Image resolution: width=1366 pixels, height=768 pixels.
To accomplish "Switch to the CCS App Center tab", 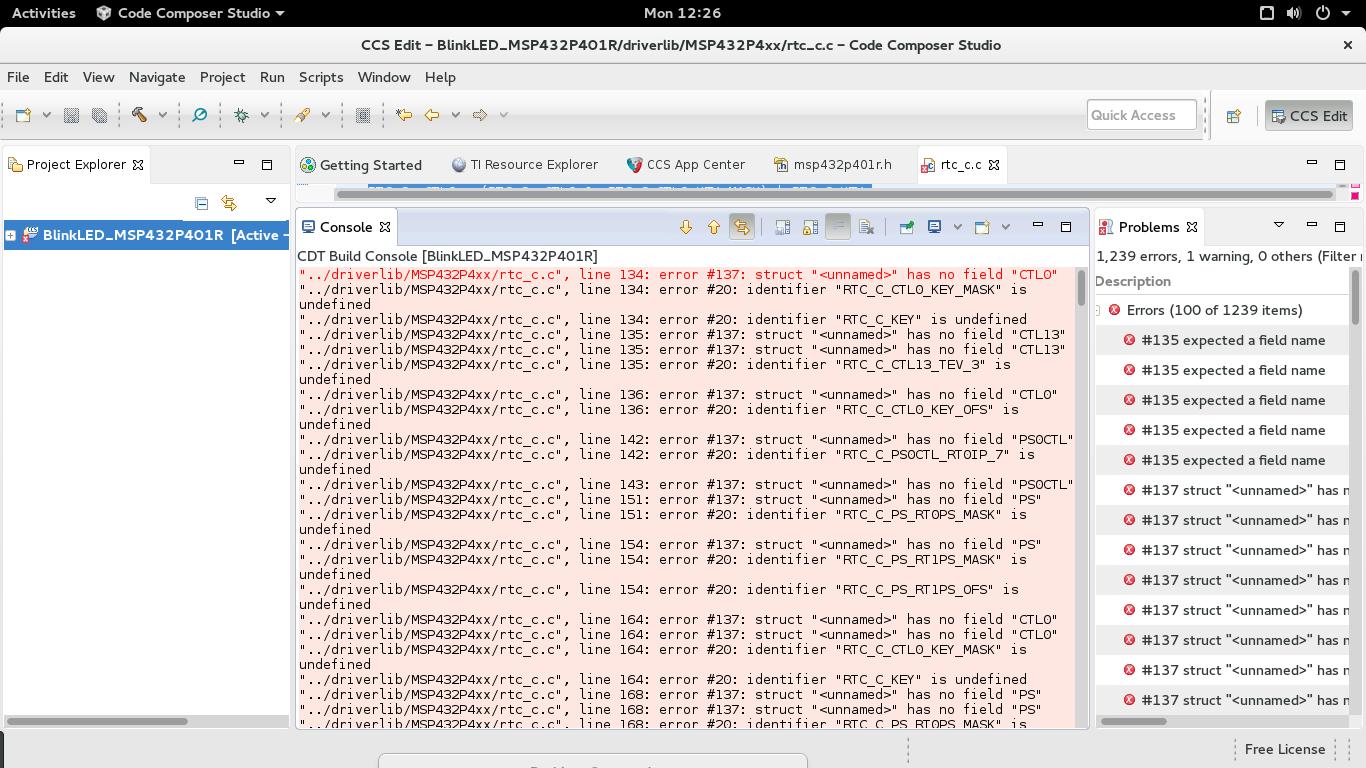I will pyautogui.click(x=686, y=165).
